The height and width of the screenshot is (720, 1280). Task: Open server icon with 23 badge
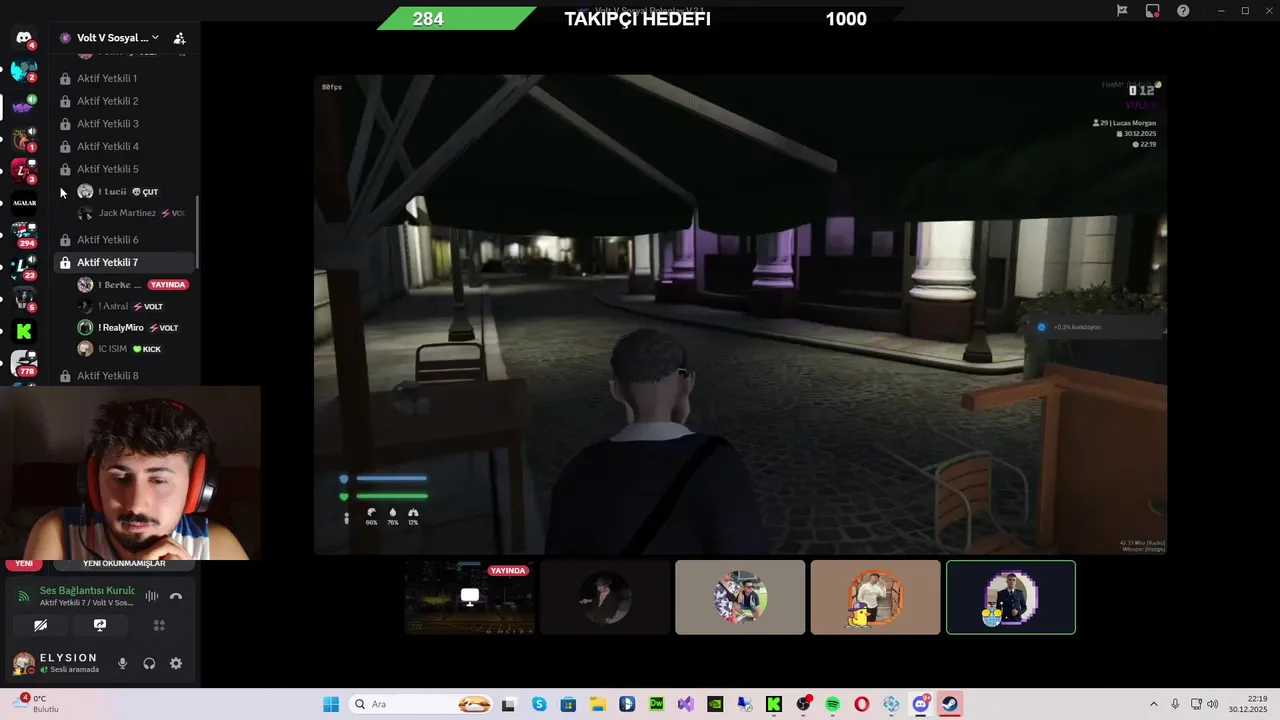tap(24, 267)
